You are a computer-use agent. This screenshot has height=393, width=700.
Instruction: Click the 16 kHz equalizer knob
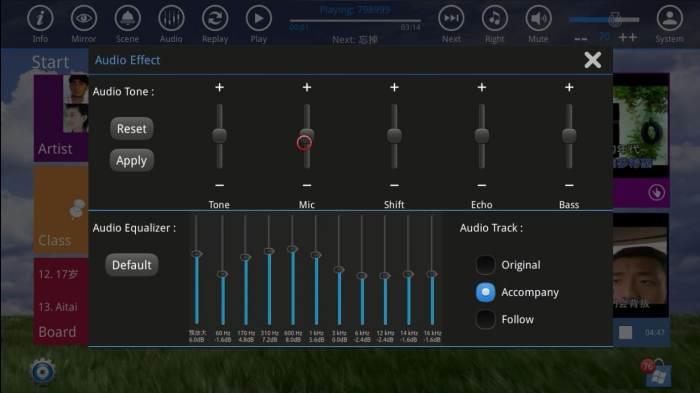[432, 274]
